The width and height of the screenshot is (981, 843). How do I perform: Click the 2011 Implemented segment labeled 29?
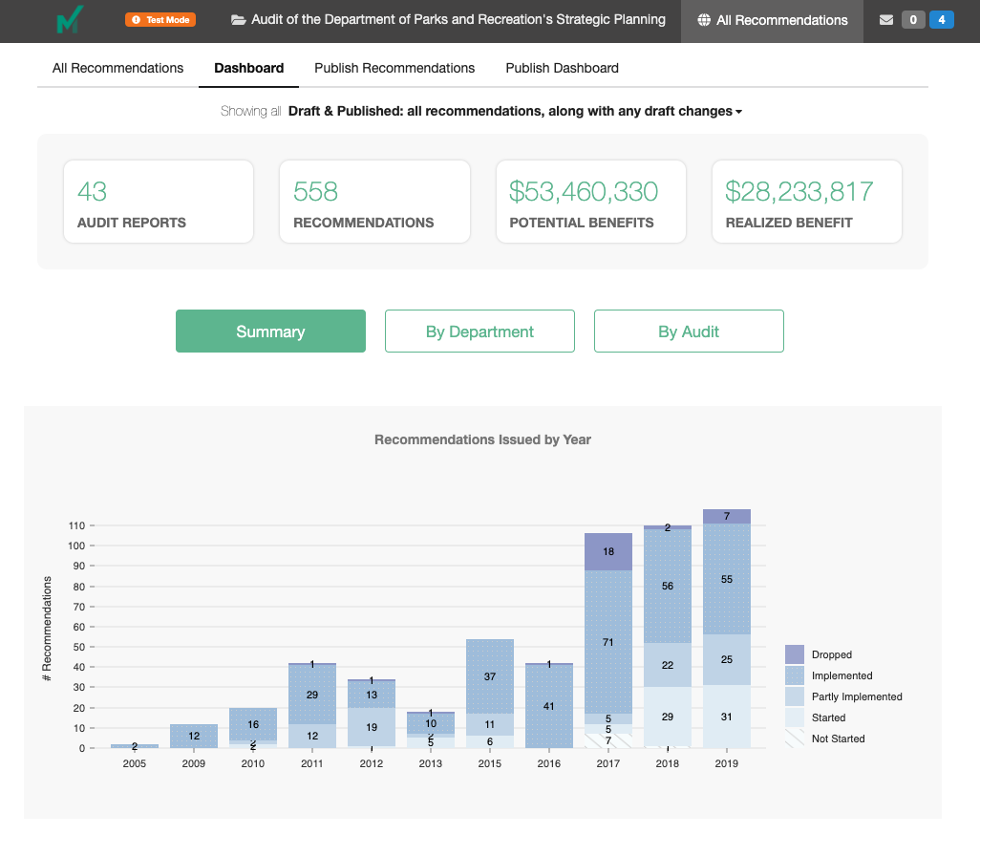312,695
